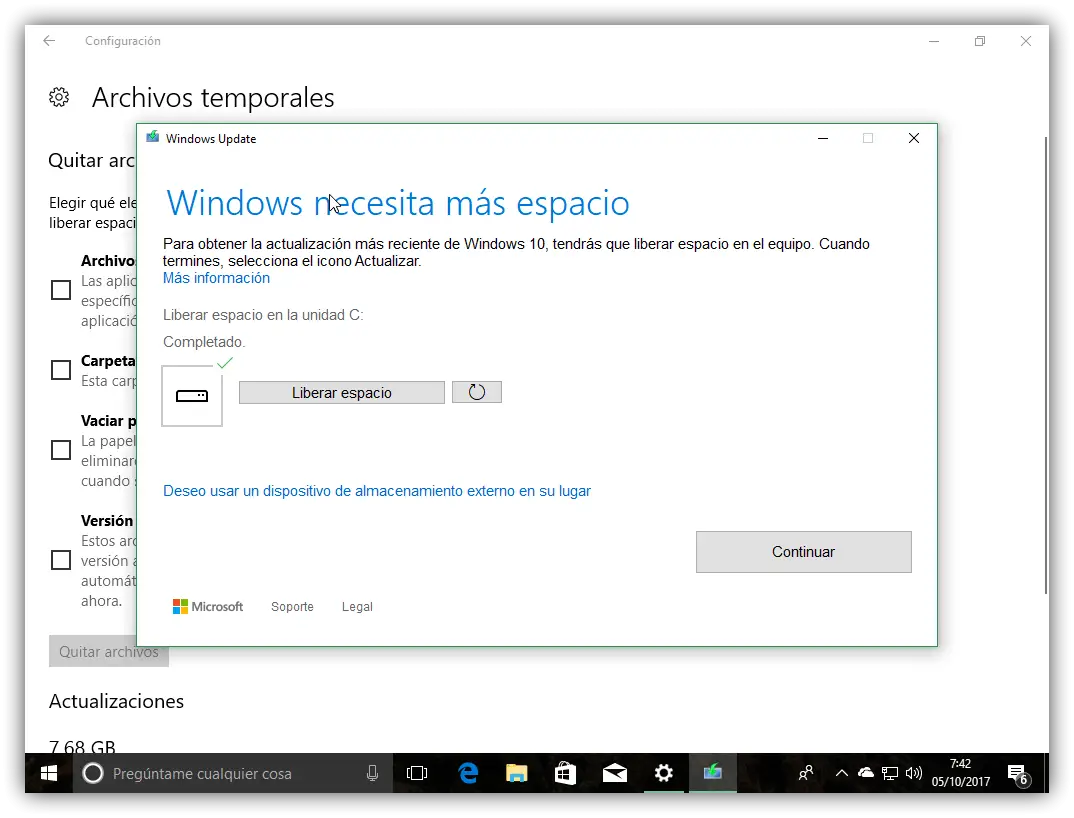Minimize the Windows Update dialog

[x=823, y=138]
